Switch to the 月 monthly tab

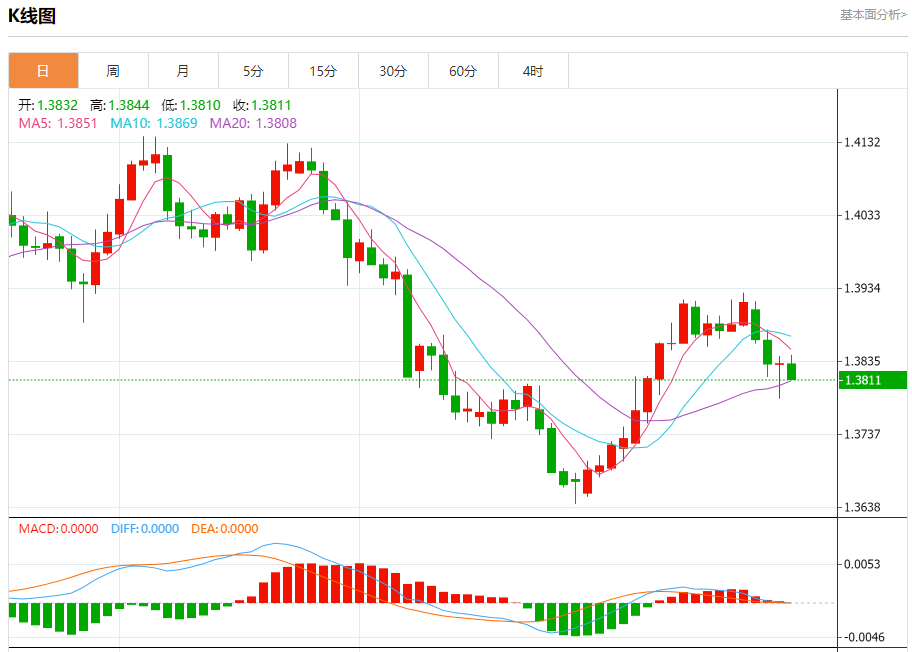(183, 71)
